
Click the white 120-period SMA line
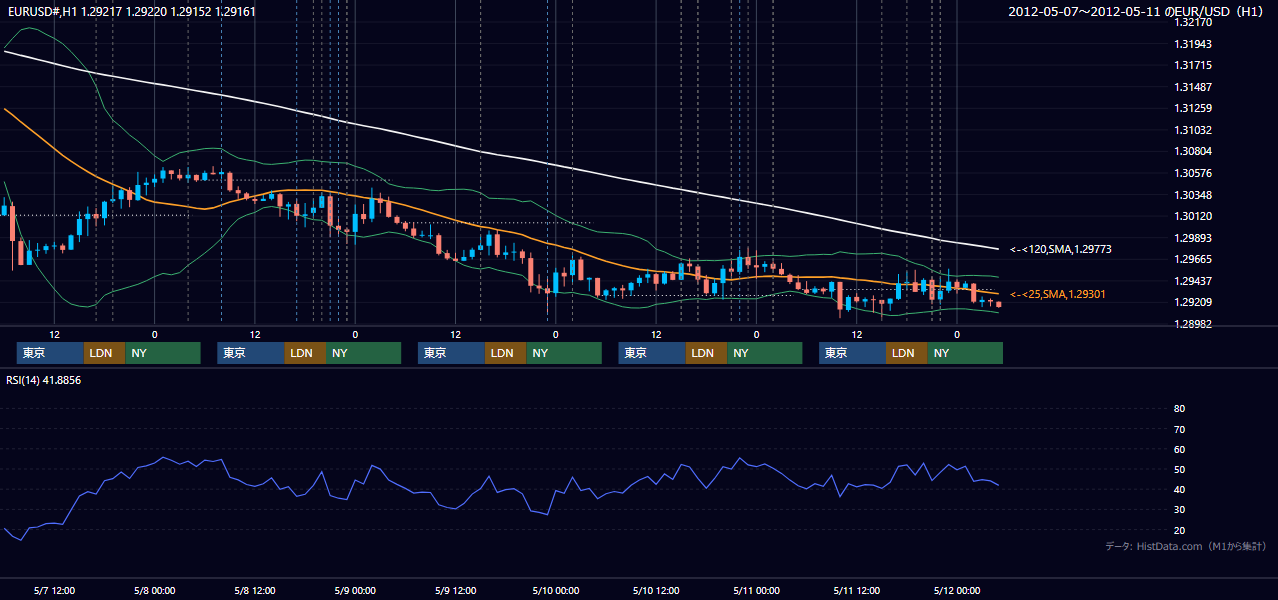point(500,152)
